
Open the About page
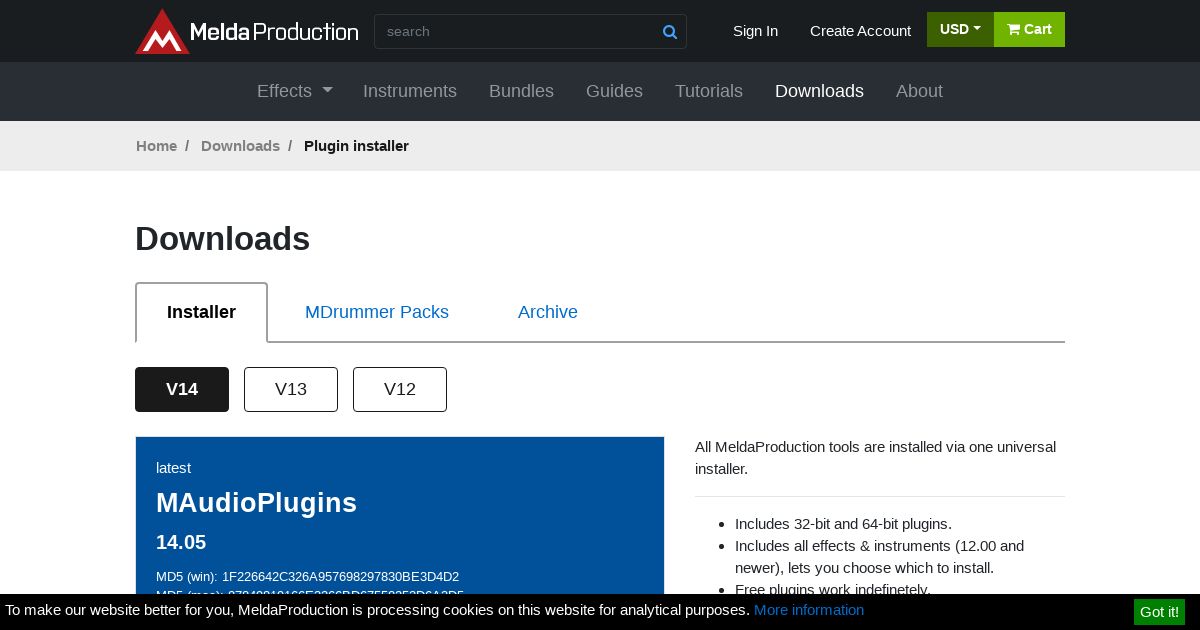tap(919, 91)
